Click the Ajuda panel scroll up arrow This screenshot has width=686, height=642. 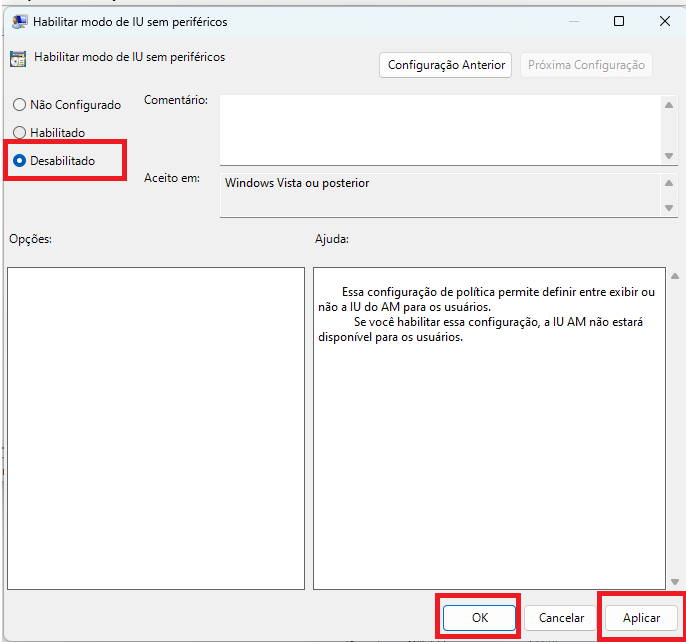[x=674, y=276]
